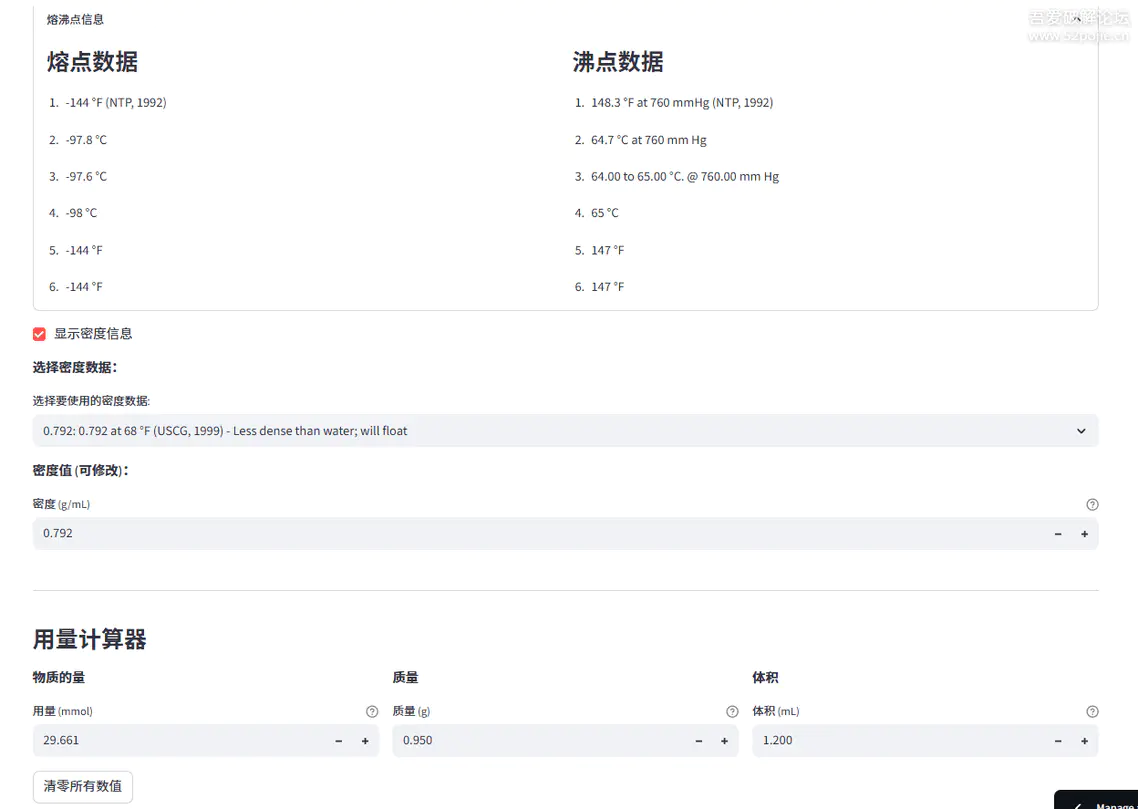Decrease the mass value with minus
The image size is (1138, 809).
point(699,741)
